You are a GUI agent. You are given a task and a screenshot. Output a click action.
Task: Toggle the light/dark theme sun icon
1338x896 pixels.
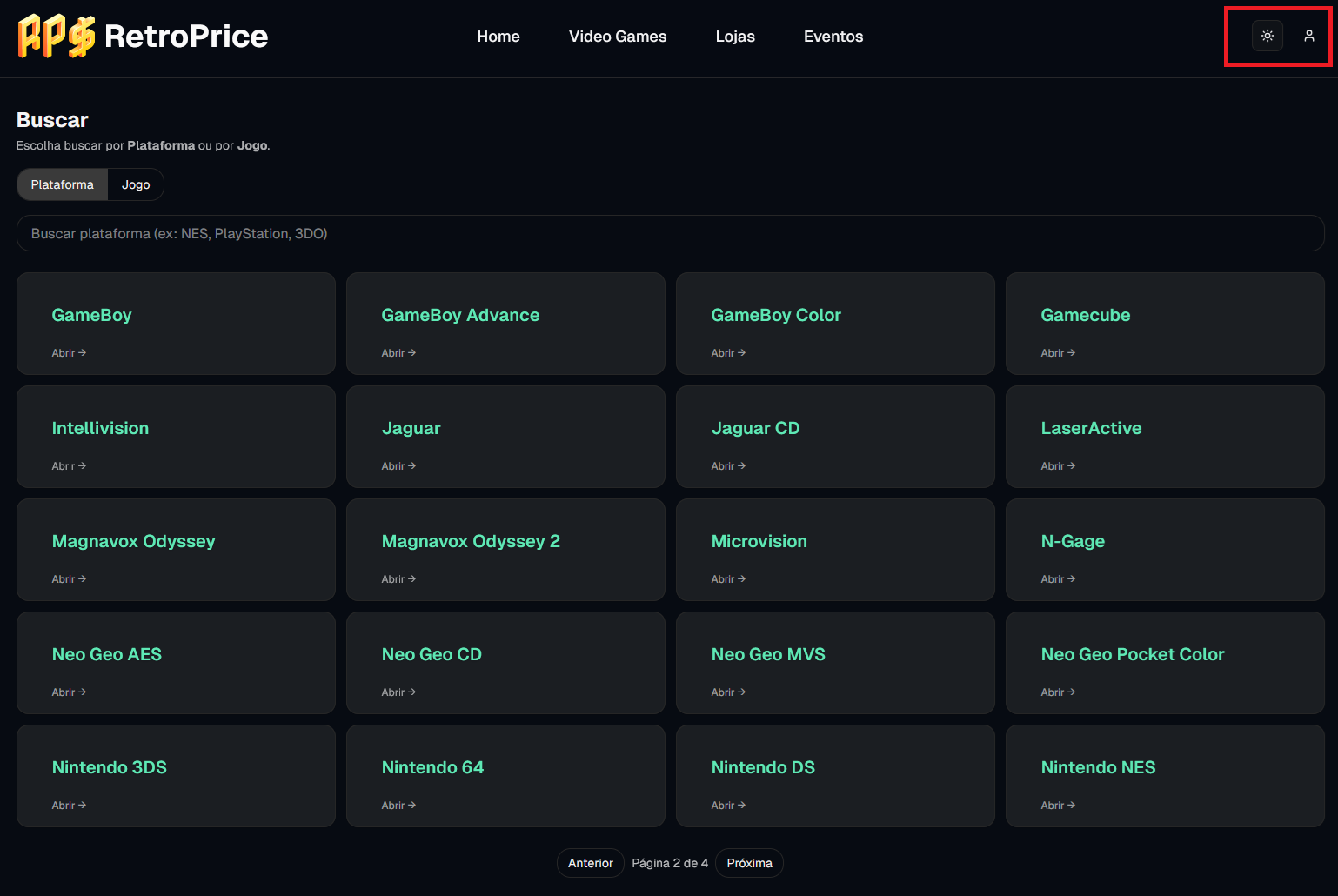click(x=1267, y=36)
